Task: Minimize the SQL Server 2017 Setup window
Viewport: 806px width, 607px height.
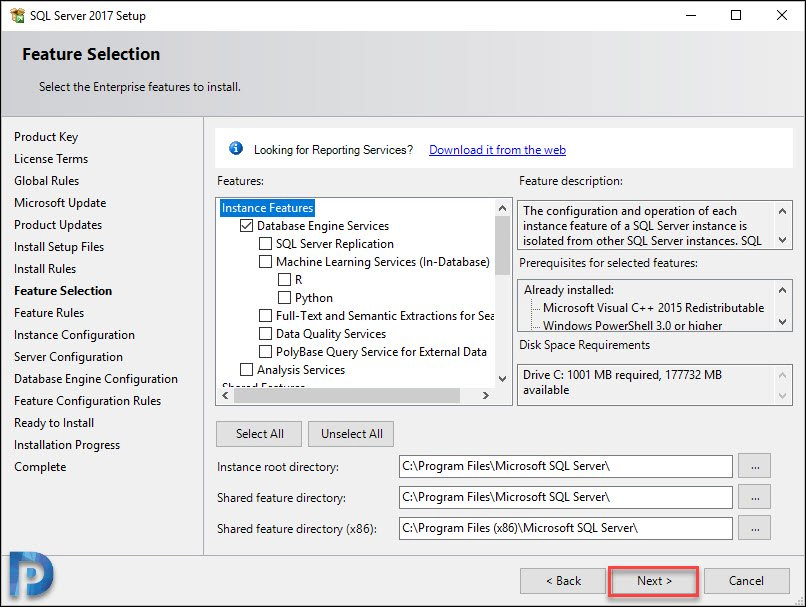Action: click(x=691, y=15)
